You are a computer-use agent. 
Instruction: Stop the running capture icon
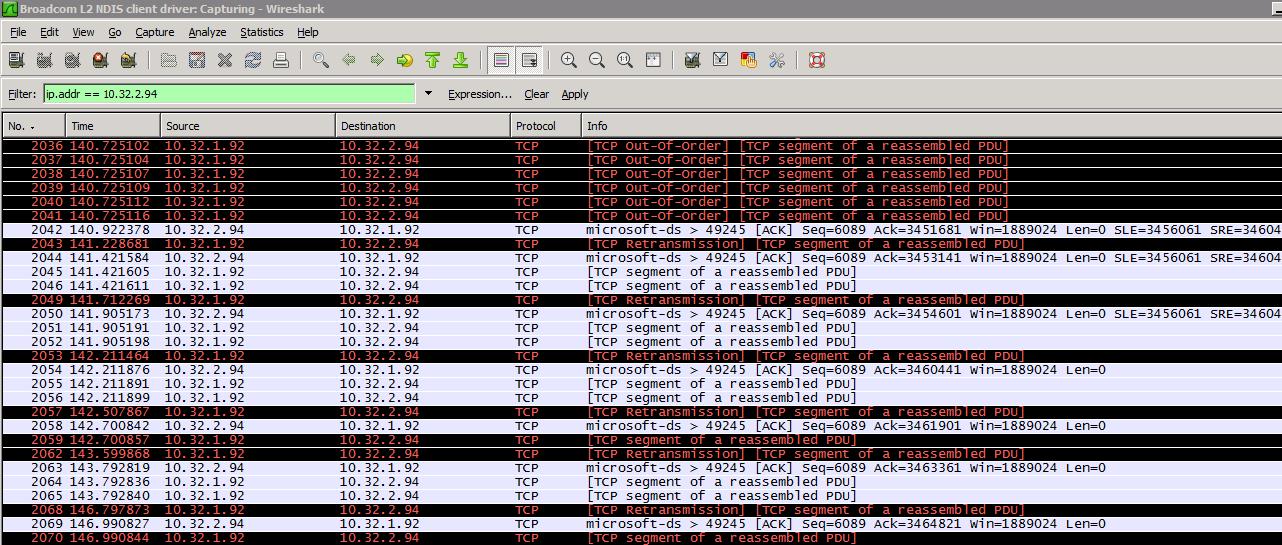point(100,60)
